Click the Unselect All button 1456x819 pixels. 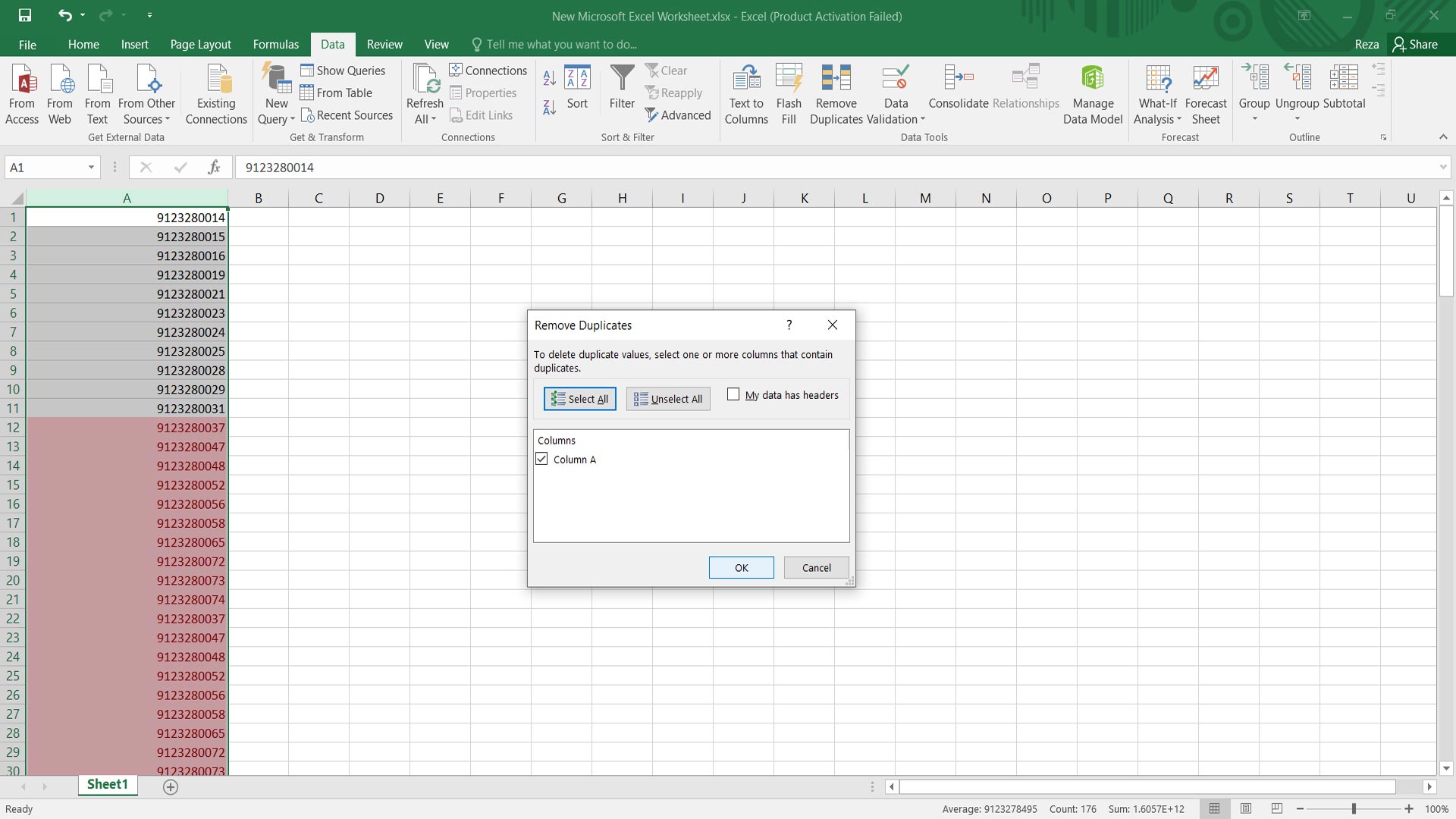tap(668, 399)
